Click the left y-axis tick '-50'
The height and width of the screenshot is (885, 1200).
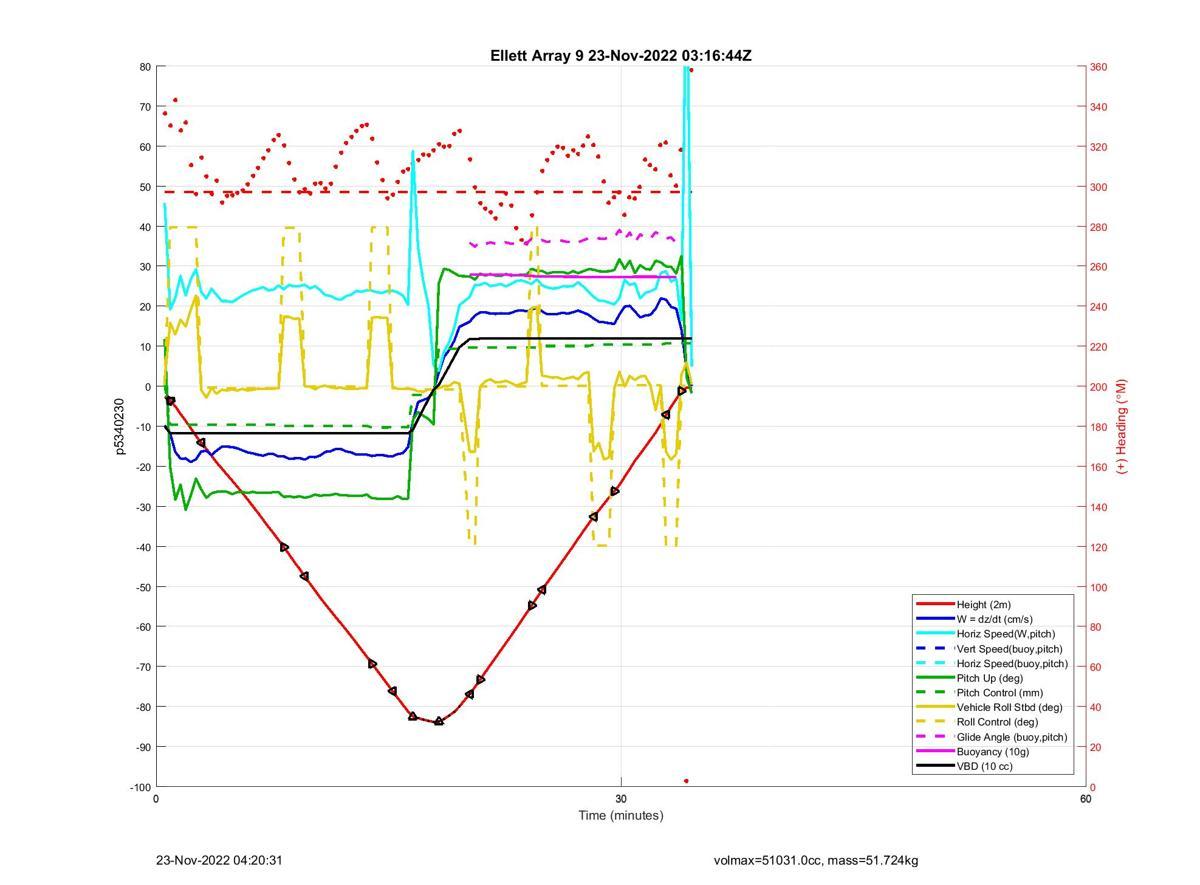[143, 587]
